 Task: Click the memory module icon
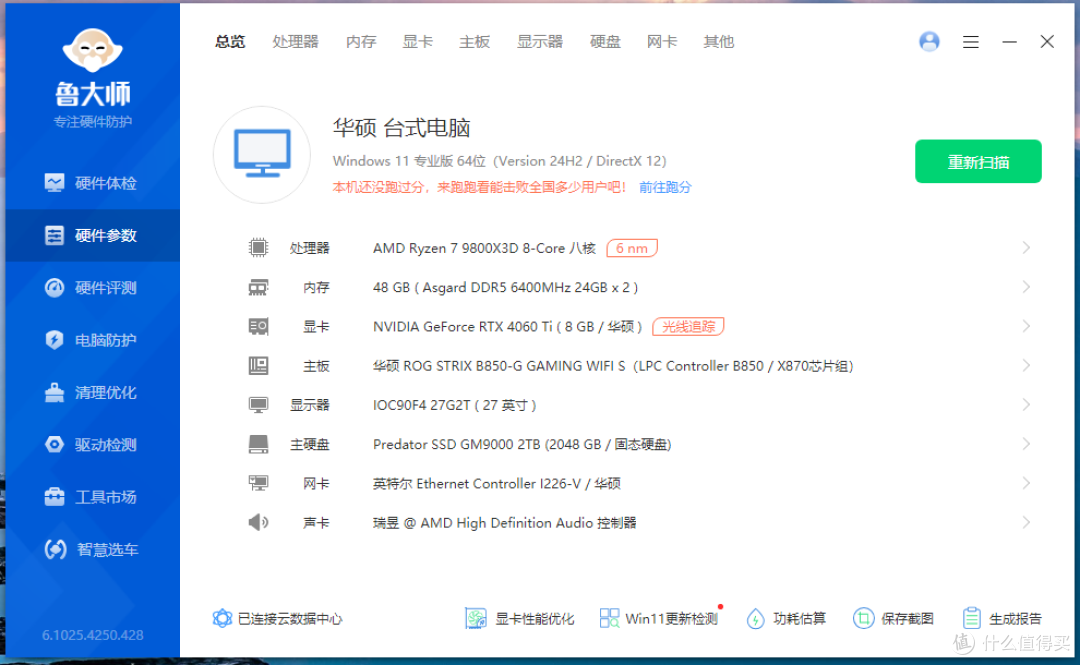click(x=258, y=287)
